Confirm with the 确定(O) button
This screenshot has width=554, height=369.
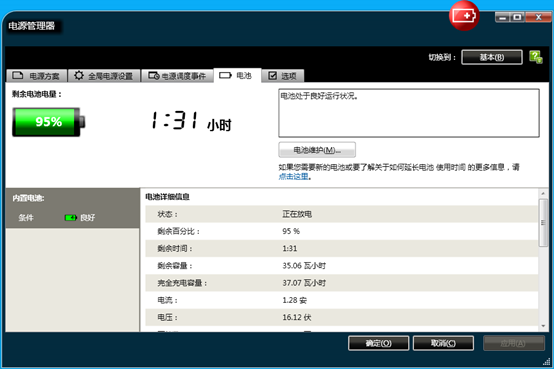[378, 343]
